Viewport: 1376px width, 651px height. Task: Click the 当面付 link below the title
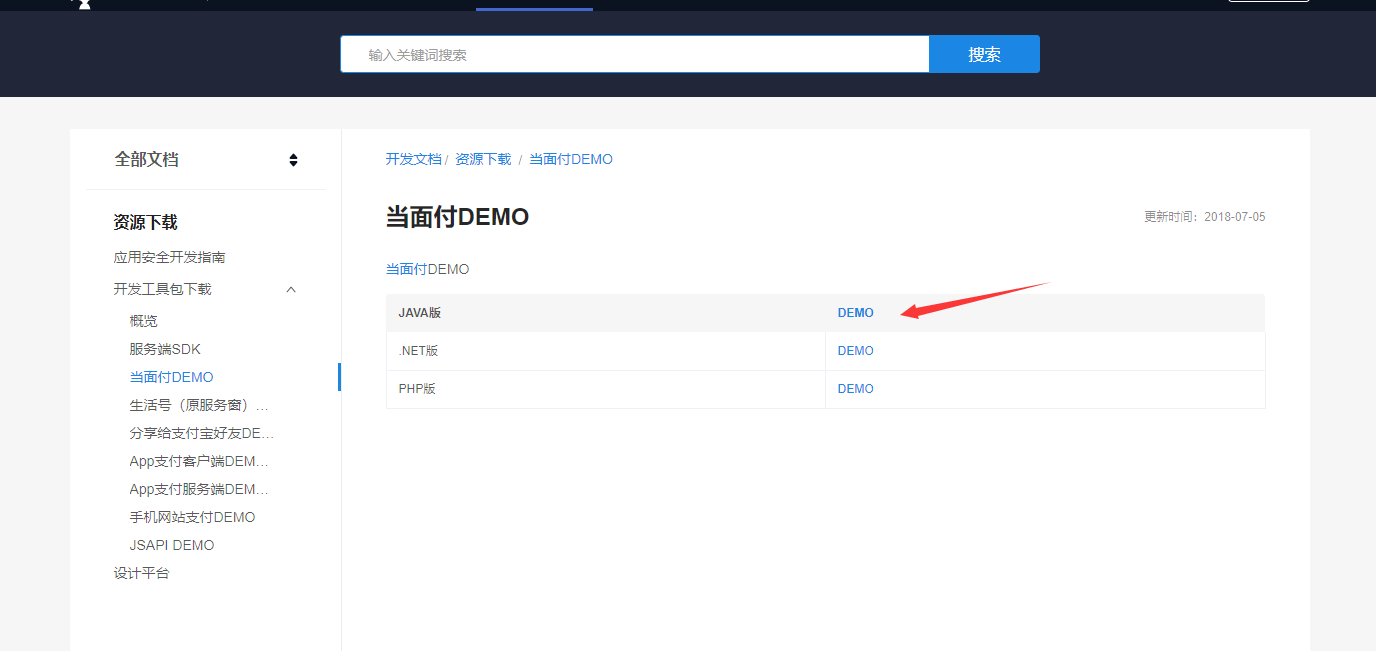pyautogui.click(x=406, y=269)
